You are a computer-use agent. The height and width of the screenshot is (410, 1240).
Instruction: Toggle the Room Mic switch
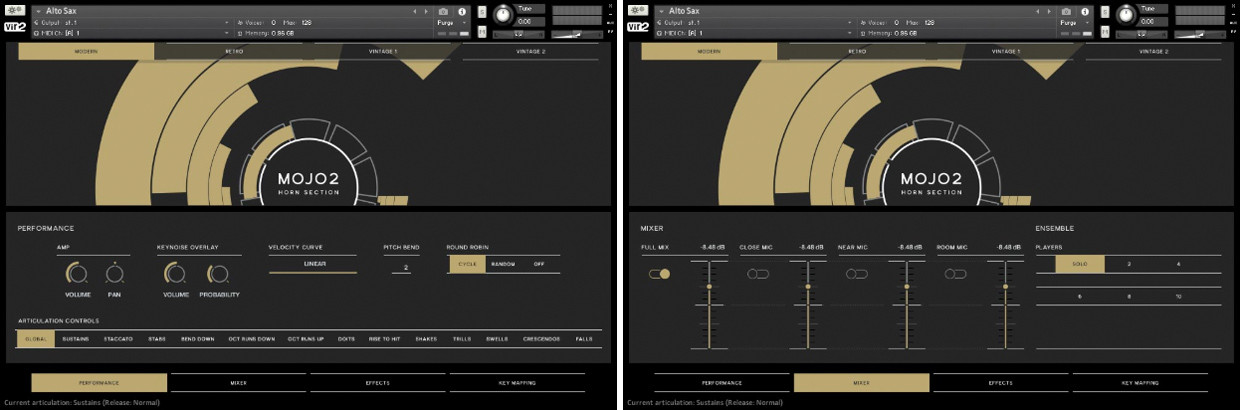(x=955, y=274)
